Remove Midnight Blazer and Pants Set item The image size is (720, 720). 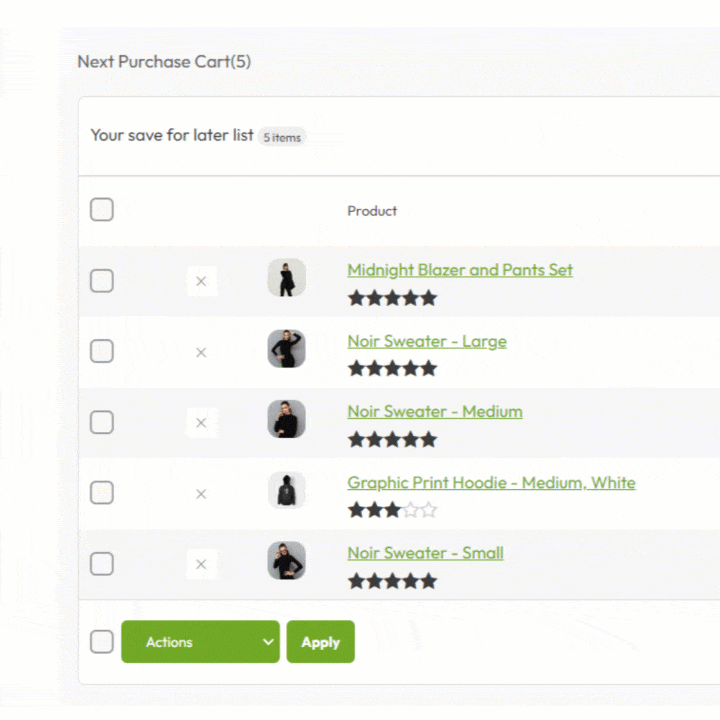(201, 282)
